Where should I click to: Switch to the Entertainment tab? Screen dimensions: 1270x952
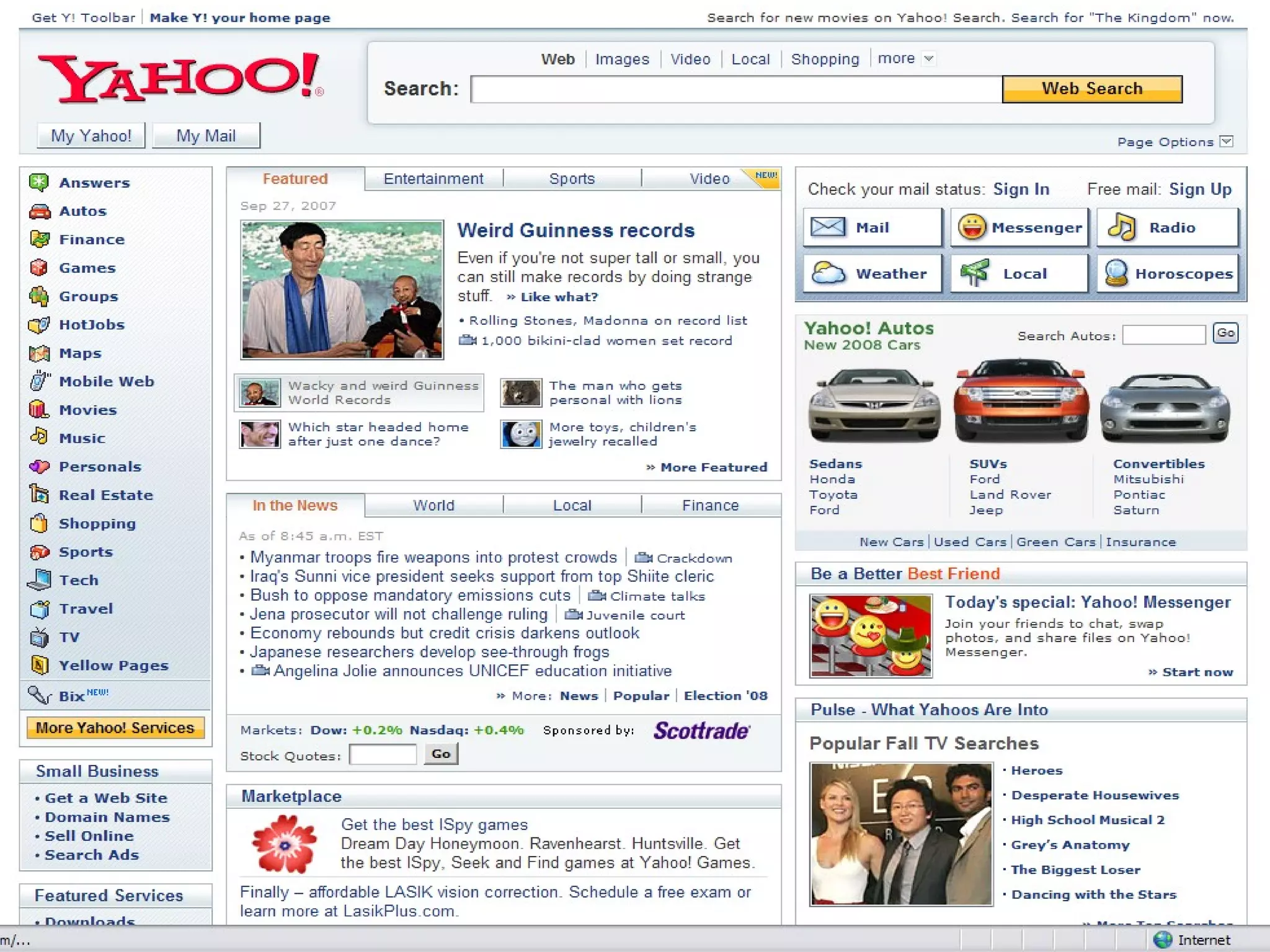433,179
